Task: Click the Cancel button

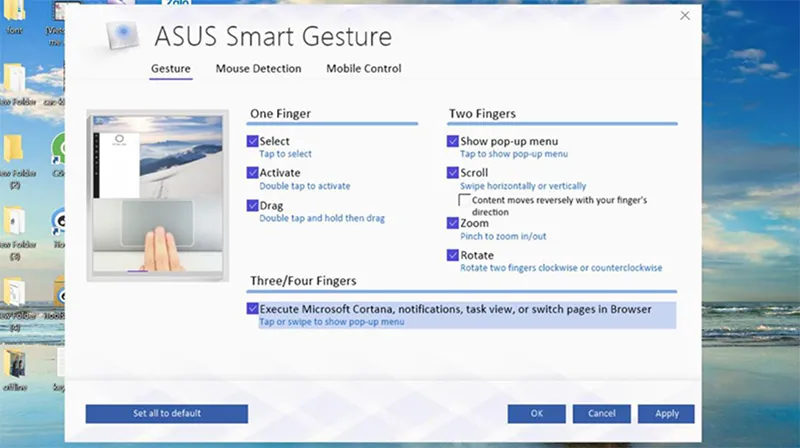Action: coord(602,414)
